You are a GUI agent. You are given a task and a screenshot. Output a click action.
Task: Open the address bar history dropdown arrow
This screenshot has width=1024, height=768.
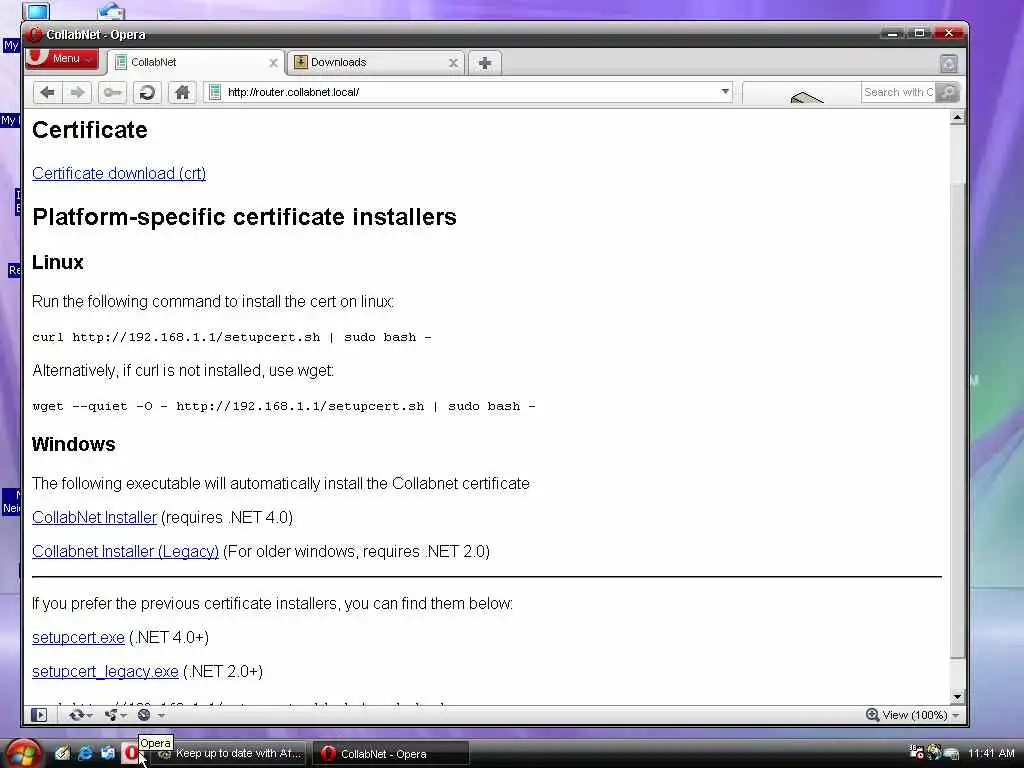coord(725,91)
